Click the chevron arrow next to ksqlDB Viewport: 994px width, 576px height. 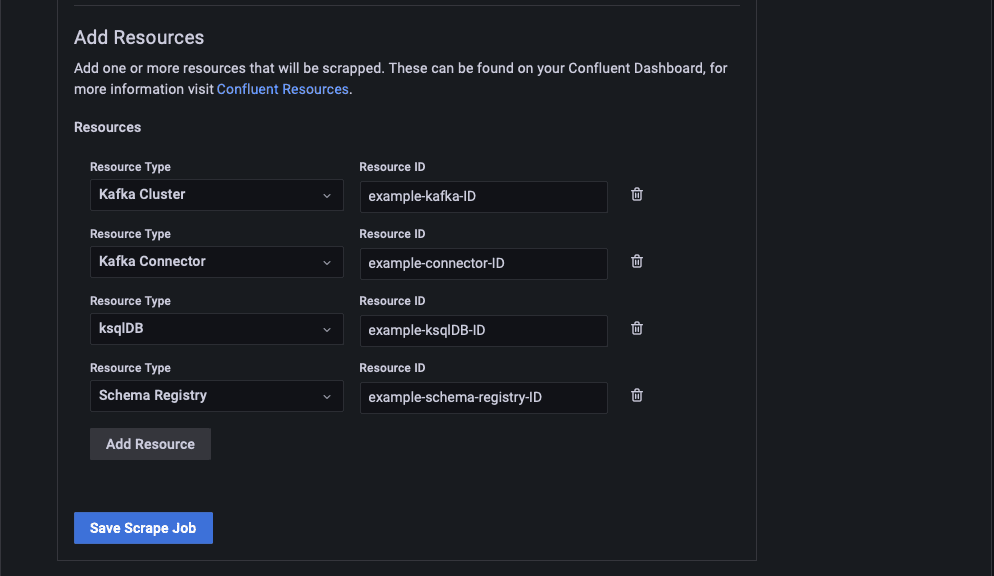[x=327, y=330]
